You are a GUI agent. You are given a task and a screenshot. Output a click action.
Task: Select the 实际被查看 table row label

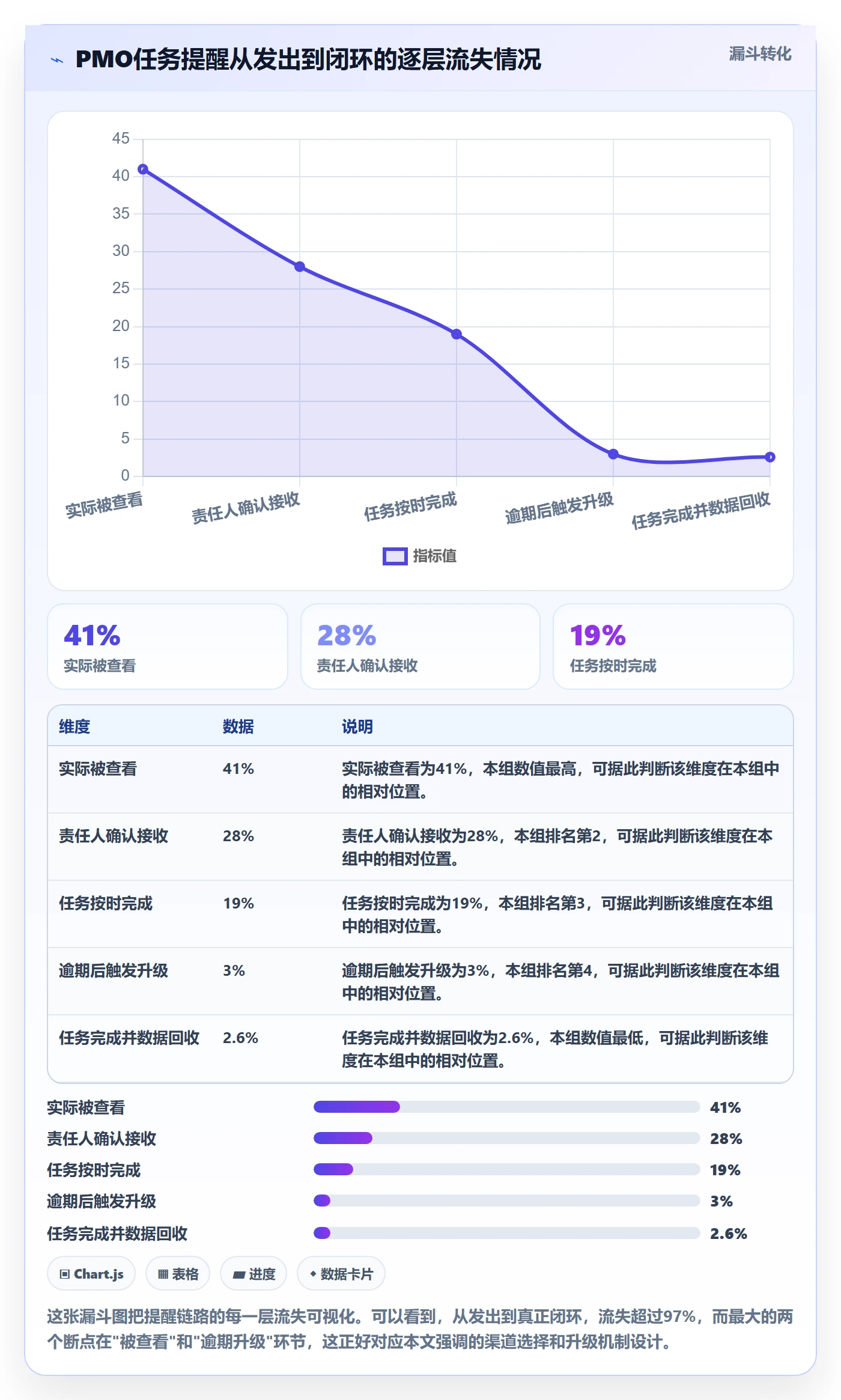[98, 768]
